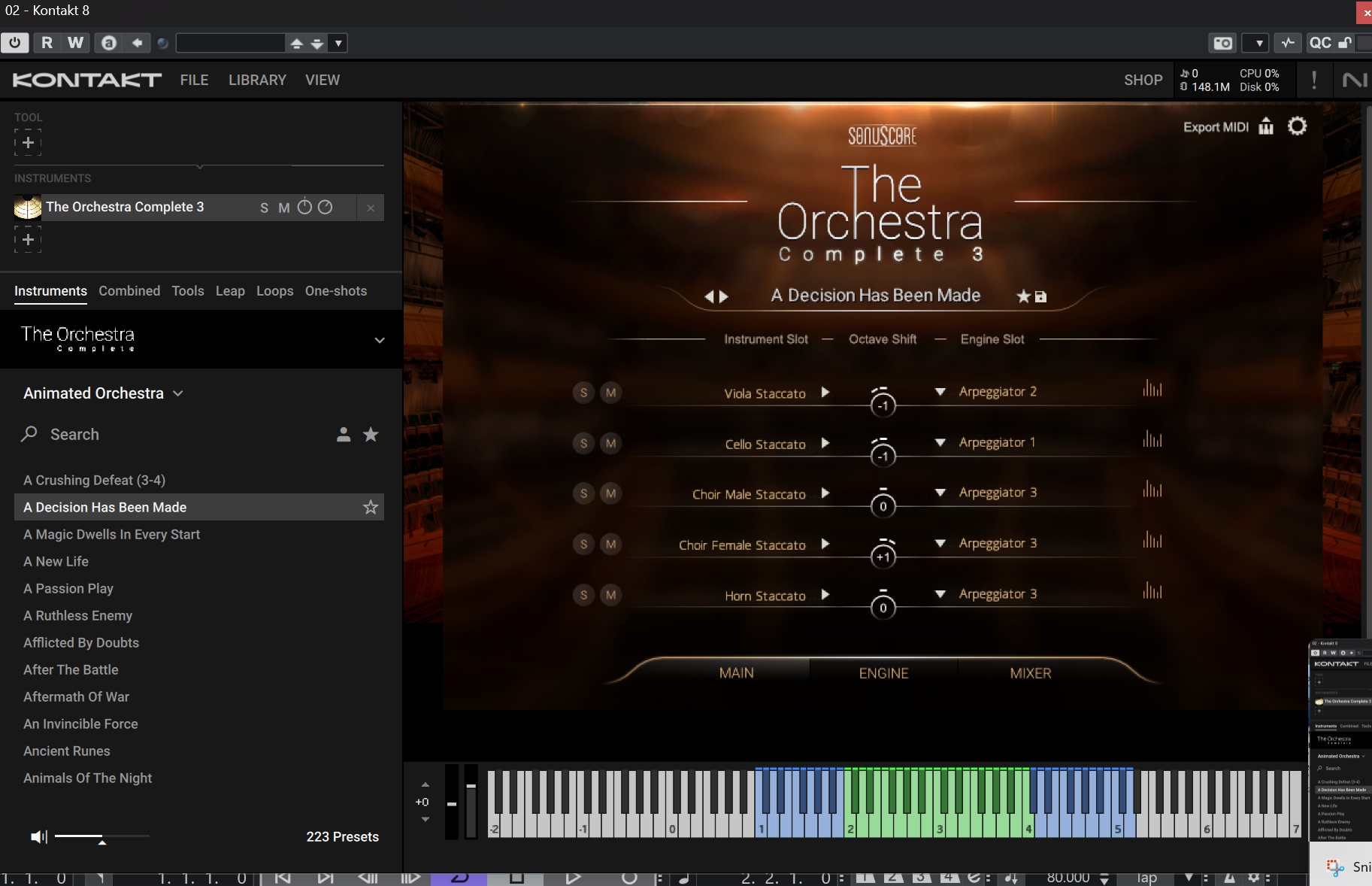
Task: Select preset Animals Of The Night
Action: point(87,778)
